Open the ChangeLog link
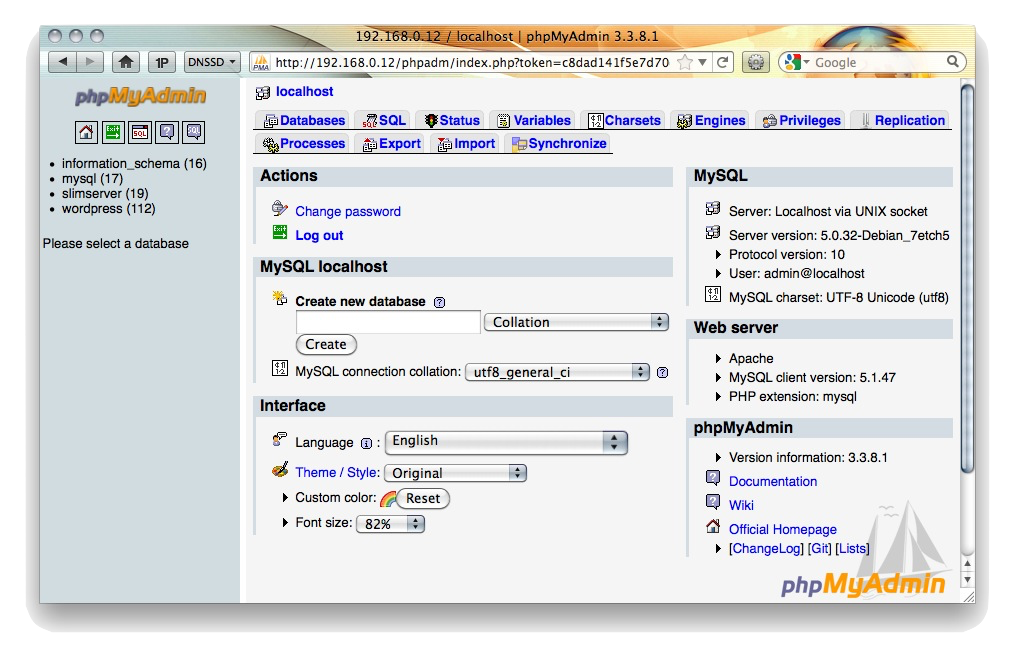Image resolution: width=1015 pixels, height=658 pixels. pyautogui.click(x=766, y=549)
